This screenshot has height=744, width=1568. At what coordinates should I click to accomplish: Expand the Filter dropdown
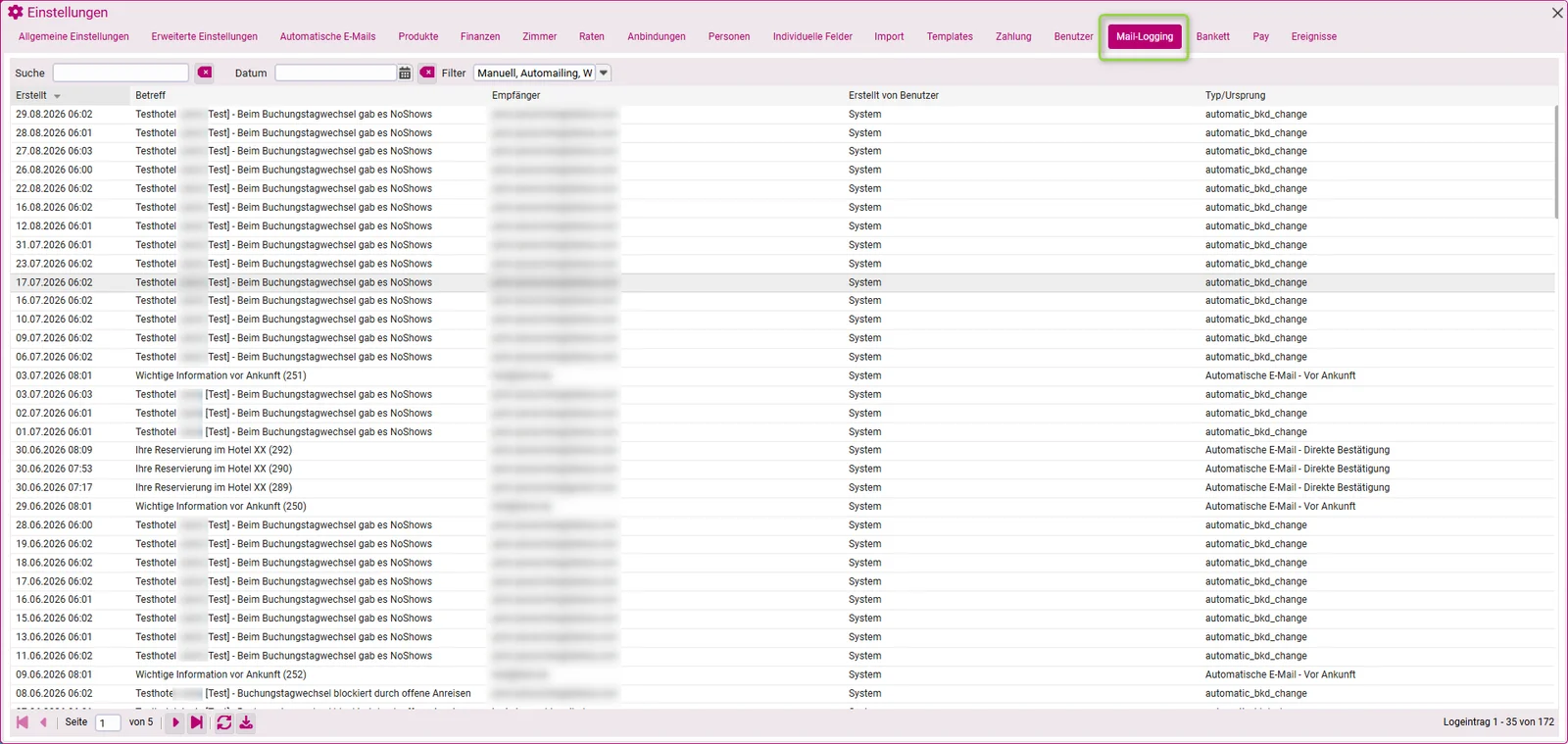(604, 73)
